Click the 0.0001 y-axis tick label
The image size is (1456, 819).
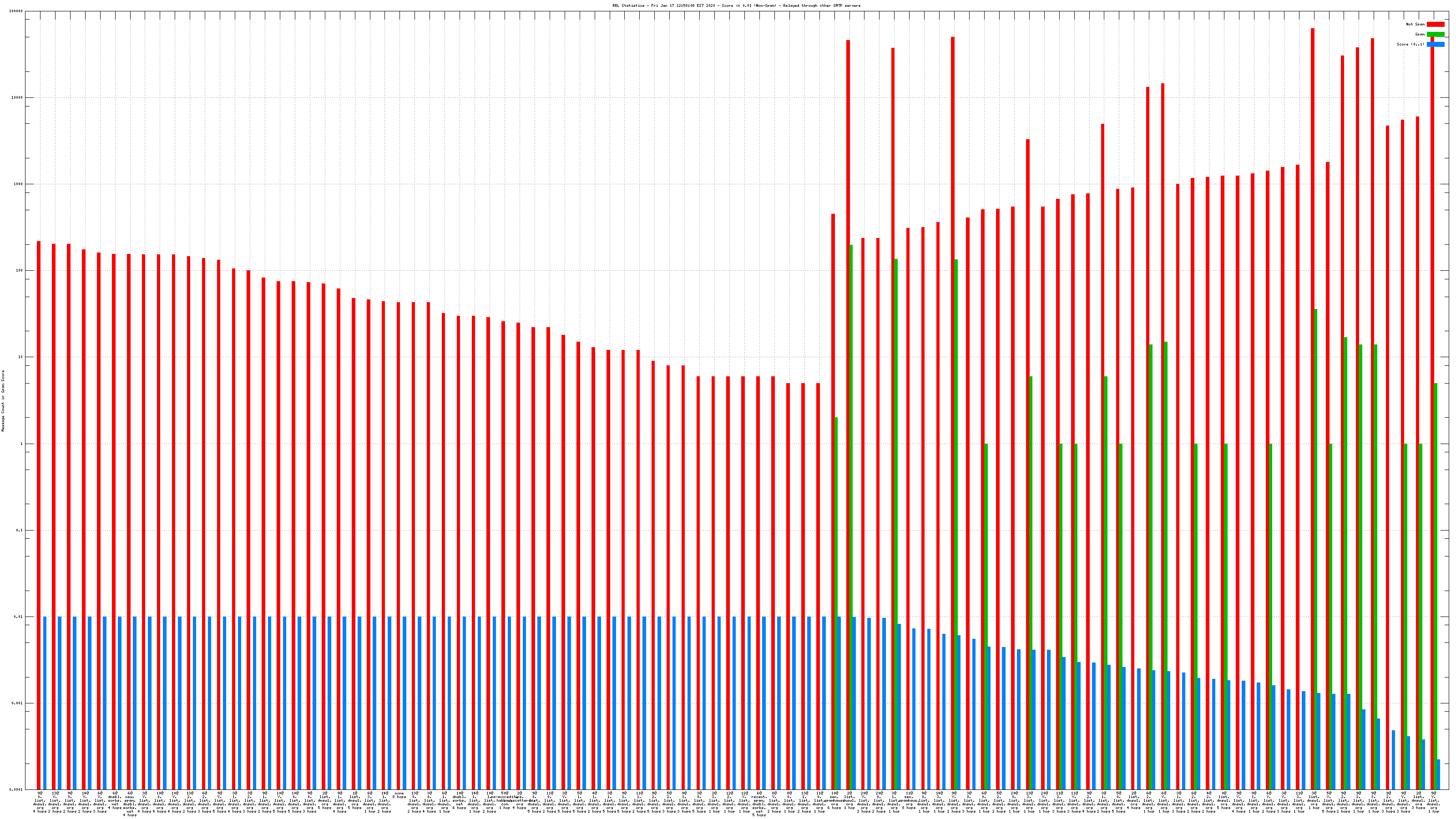[x=16, y=789]
